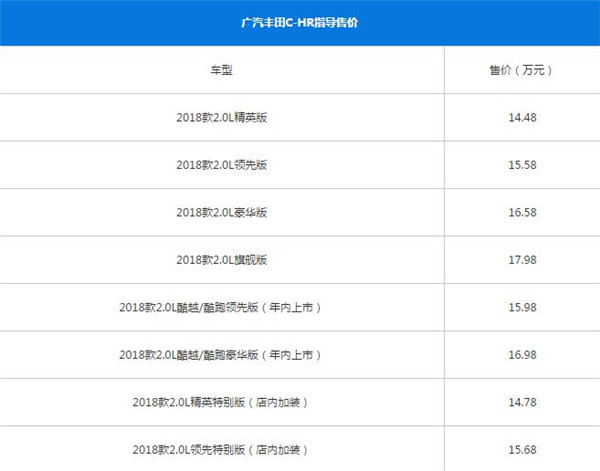The image size is (600, 471).
Task: Select 2018款2.0L酷越/酷跑豪华版（年内上市）
Action: click(220, 355)
